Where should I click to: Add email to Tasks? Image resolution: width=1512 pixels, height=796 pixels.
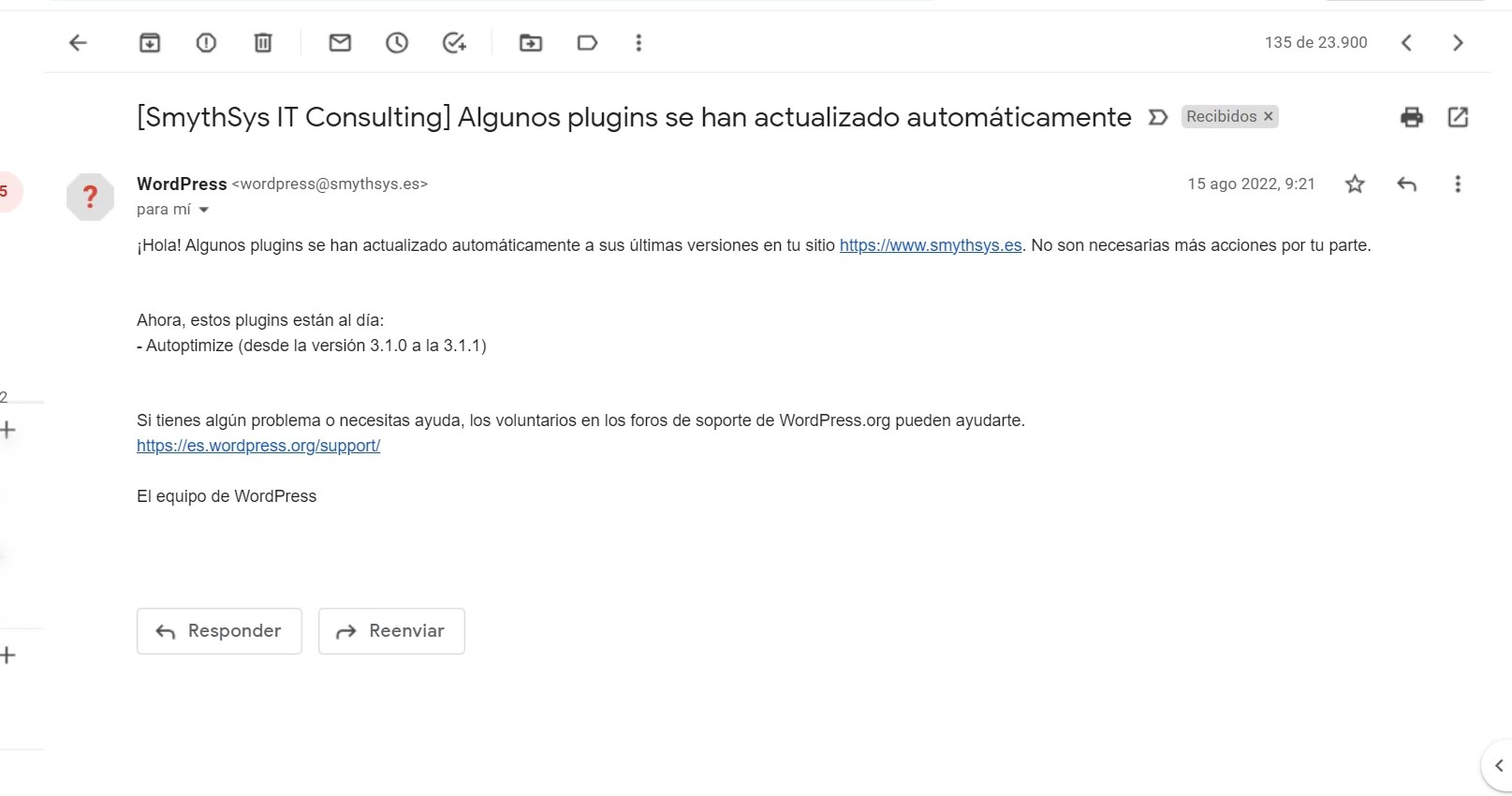tap(454, 43)
